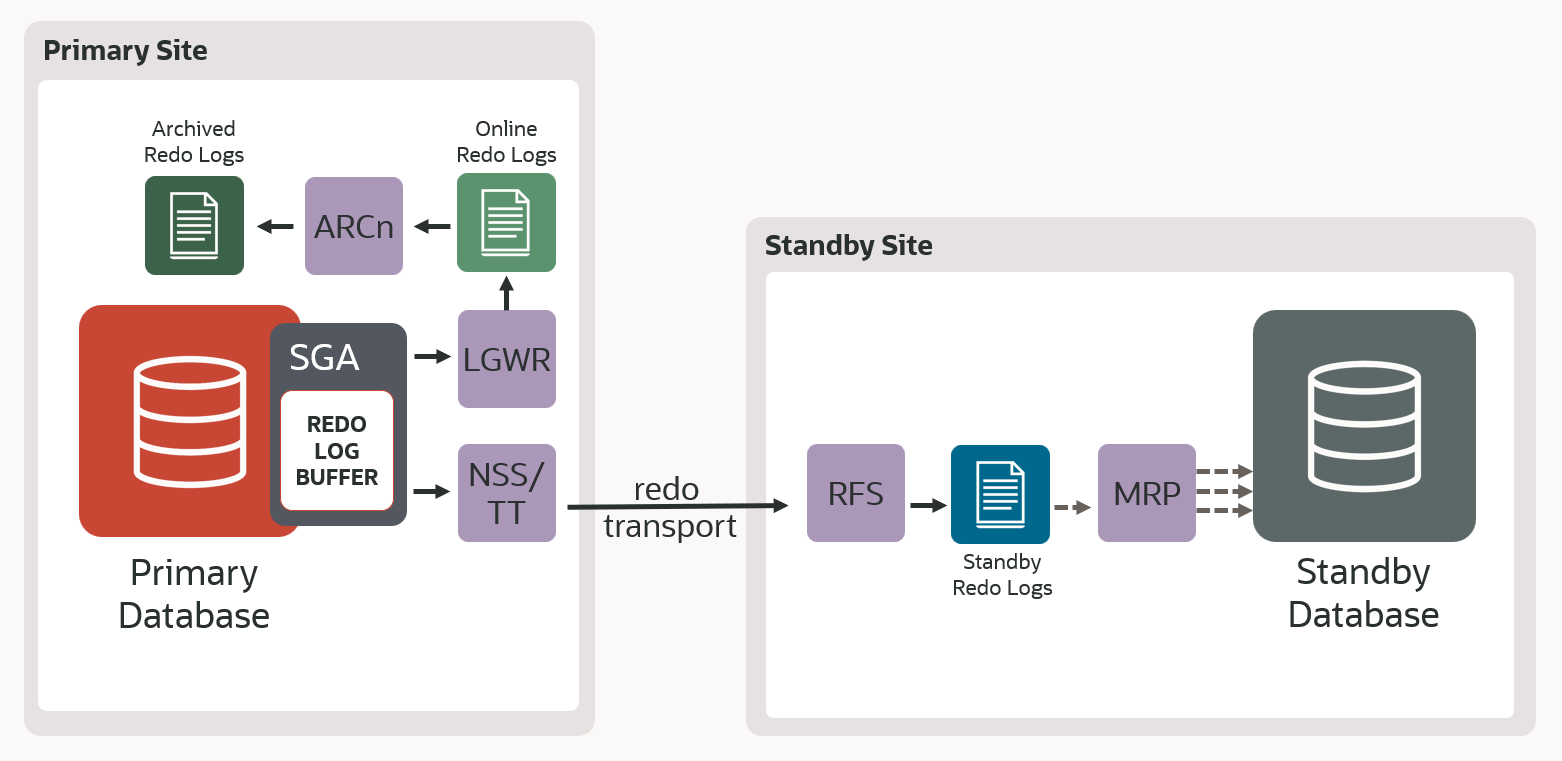Click the RFS process box

click(x=855, y=493)
